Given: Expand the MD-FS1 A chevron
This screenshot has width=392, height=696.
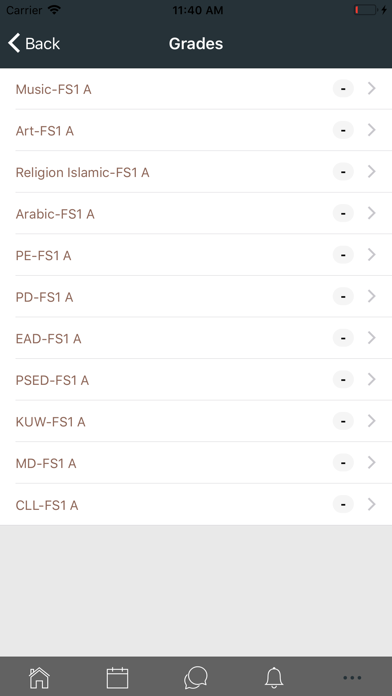Looking at the screenshot, I should coord(372,463).
